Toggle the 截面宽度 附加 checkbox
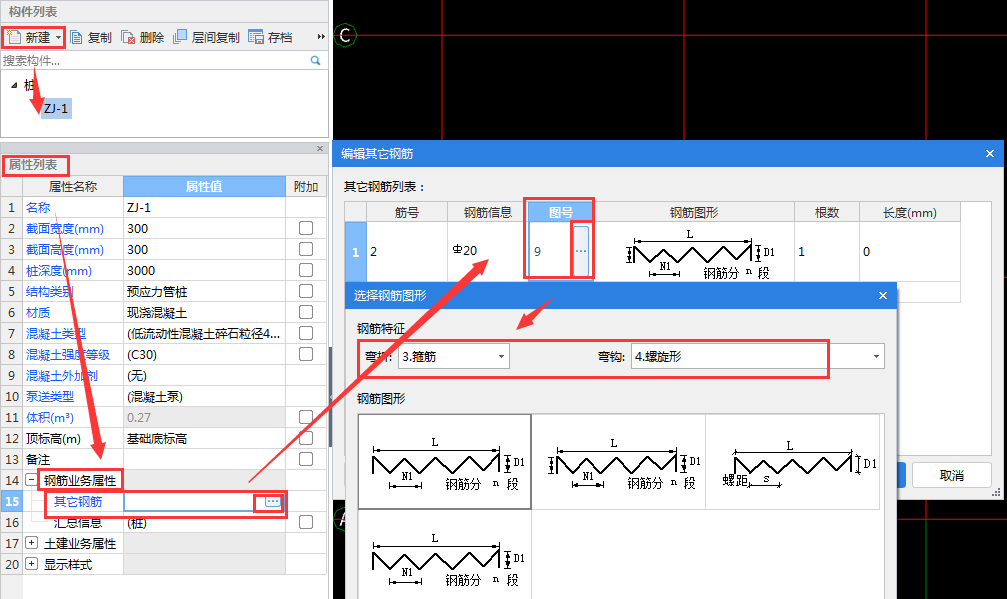The height and width of the screenshot is (599, 1007). click(x=306, y=228)
